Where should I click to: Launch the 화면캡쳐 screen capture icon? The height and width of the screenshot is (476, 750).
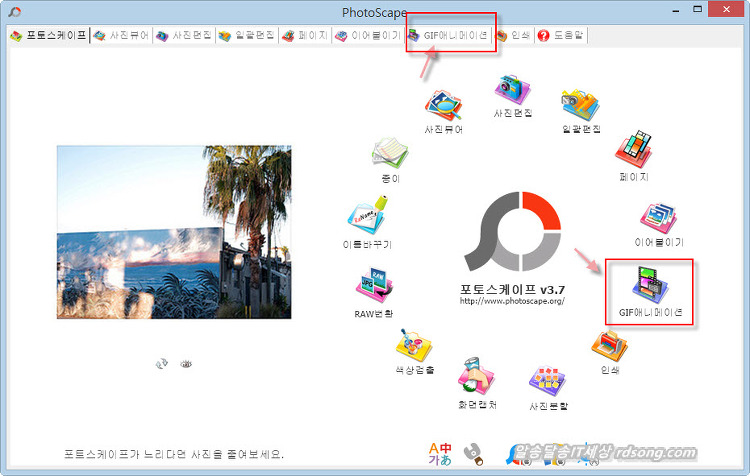click(x=477, y=379)
